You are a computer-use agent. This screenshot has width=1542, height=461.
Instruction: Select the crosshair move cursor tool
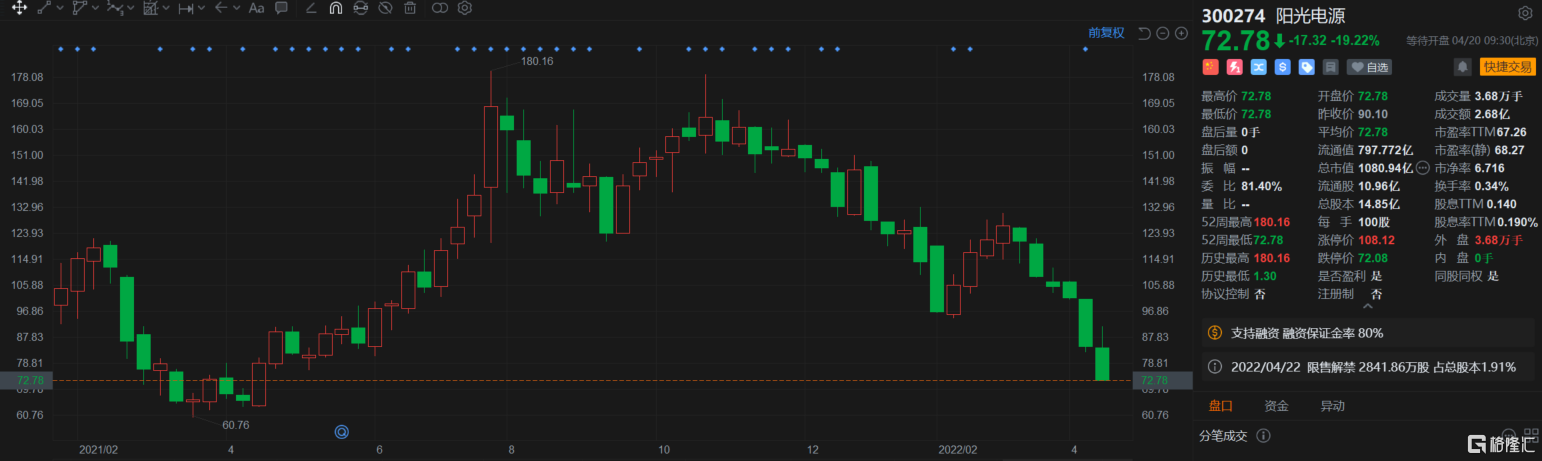click(19, 8)
